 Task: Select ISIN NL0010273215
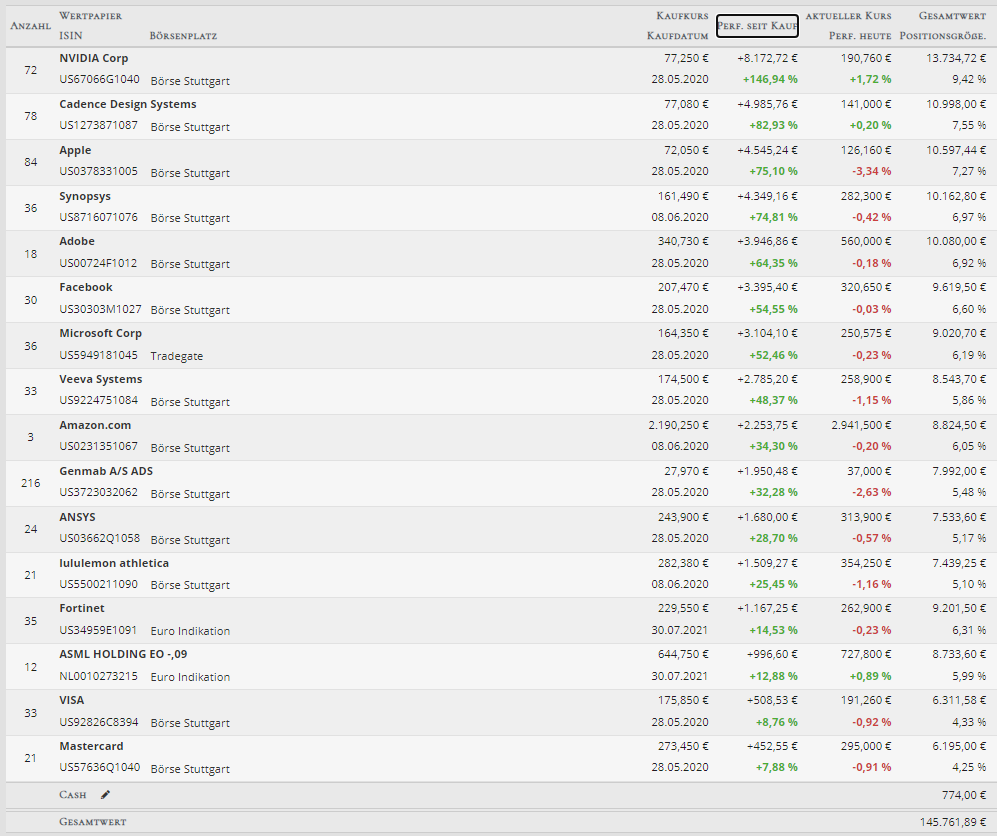99,676
